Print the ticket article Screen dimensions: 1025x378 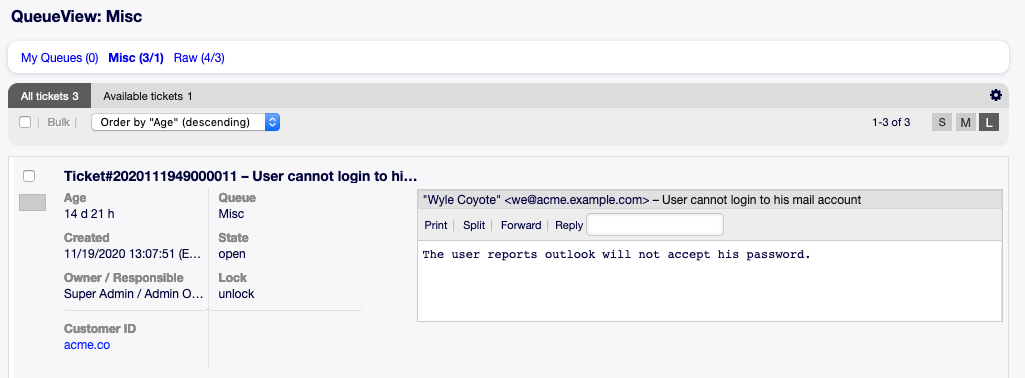pos(435,225)
